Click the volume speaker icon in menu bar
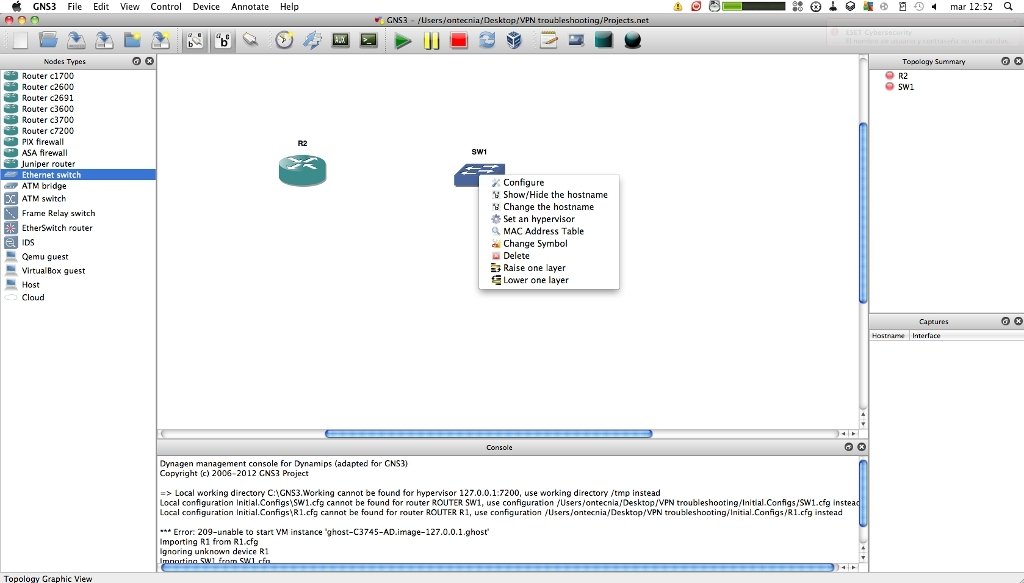The image size is (1024, 583). [935, 7]
